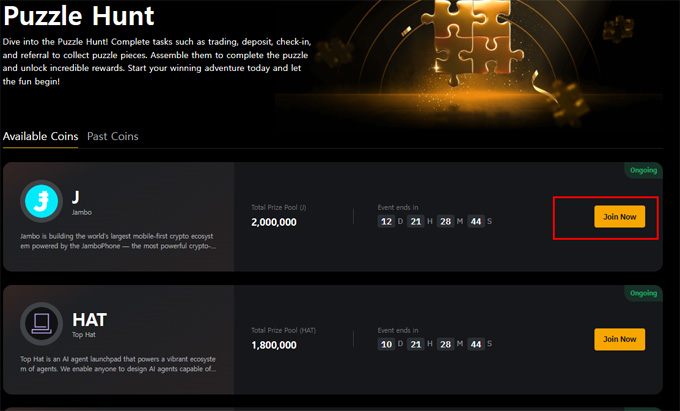Click the Top Hat subtitle under HAT

pyautogui.click(x=85, y=336)
